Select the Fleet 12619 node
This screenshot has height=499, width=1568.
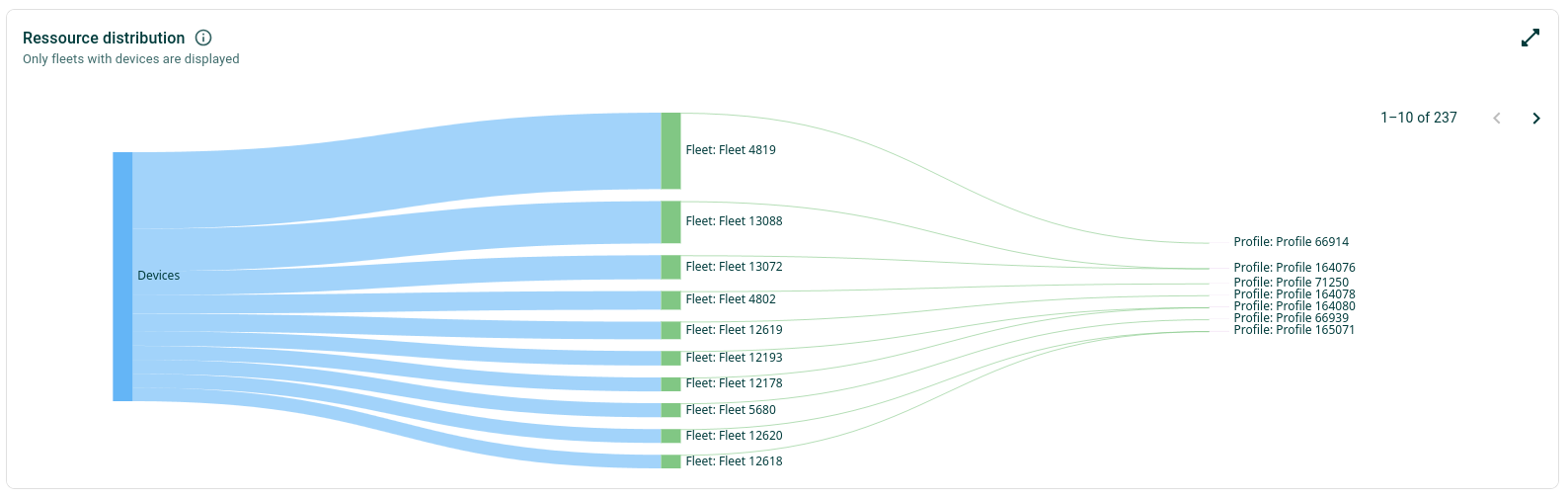click(671, 330)
